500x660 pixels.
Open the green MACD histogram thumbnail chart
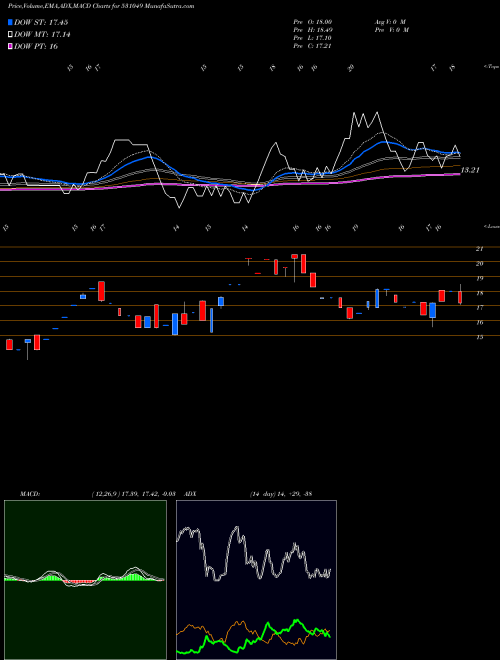click(x=85, y=580)
